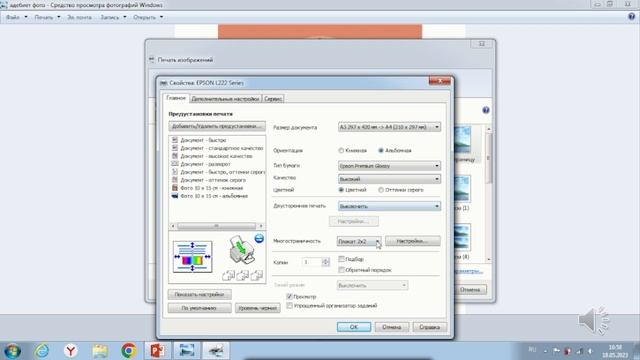Image resolution: width=640 pixels, height=360 pixels.
Task: Click right arrow of presets list scrollbar
Action: point(261,226)
